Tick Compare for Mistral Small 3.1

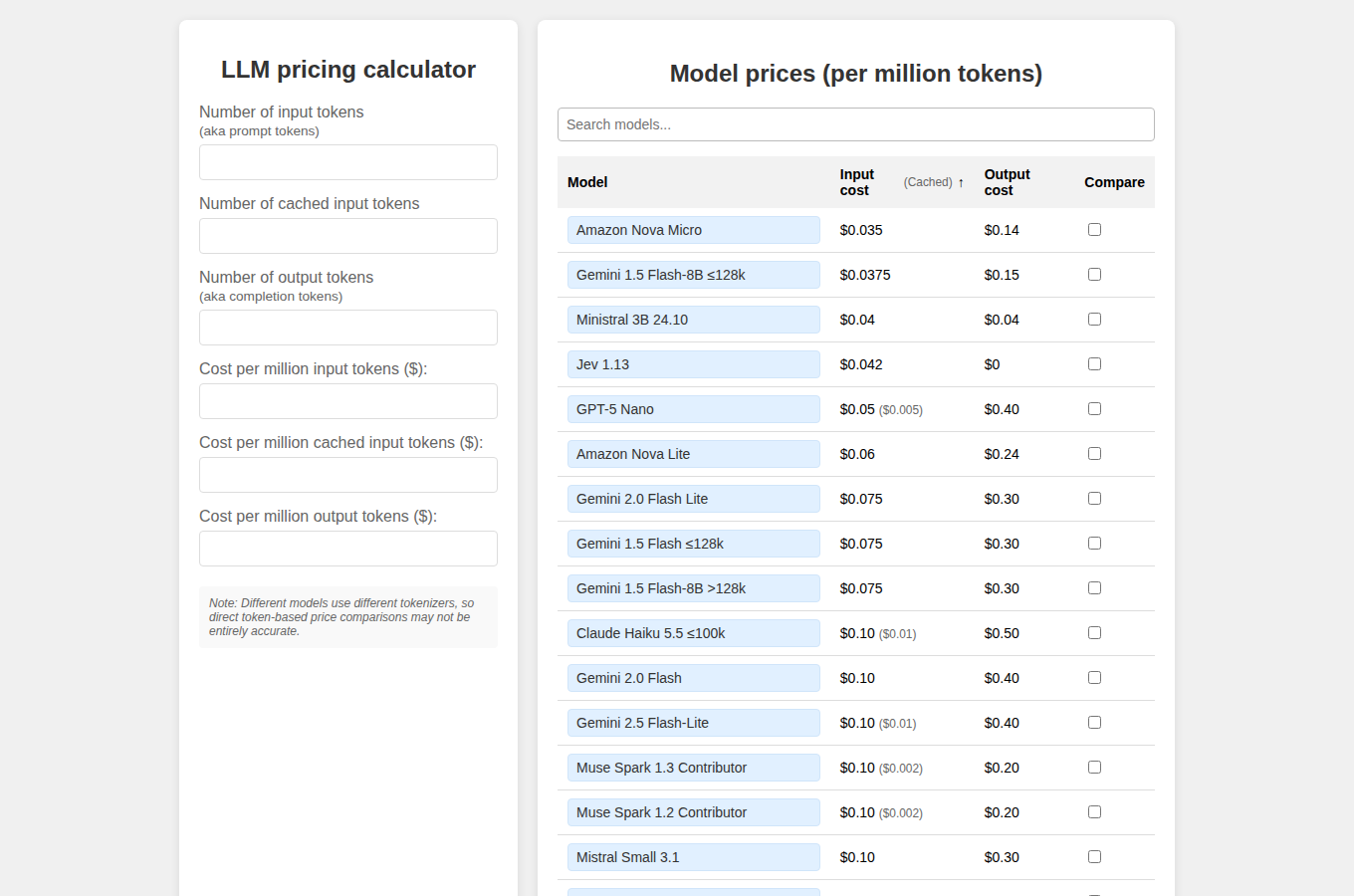(x=1094, y=857)
